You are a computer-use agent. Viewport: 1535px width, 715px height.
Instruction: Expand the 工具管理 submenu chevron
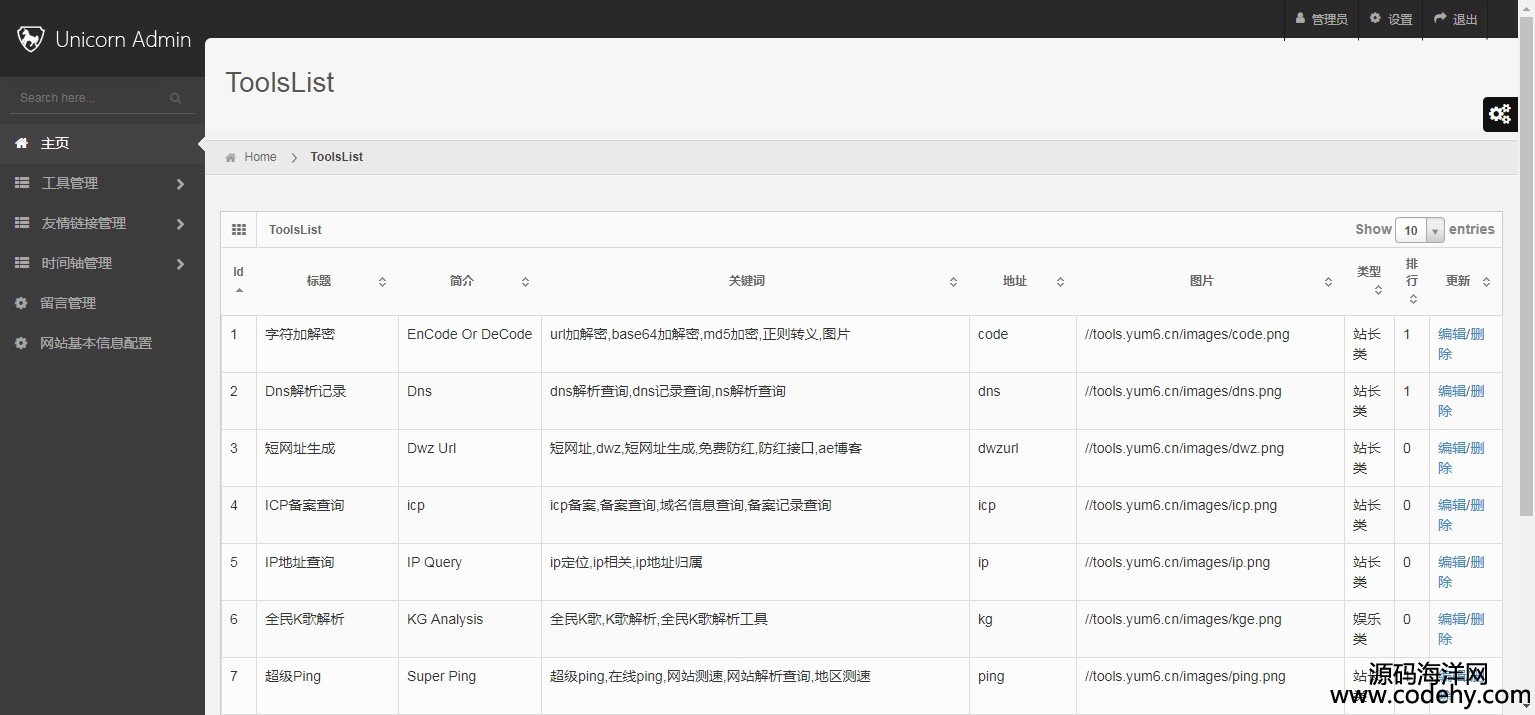pos(180,184)
